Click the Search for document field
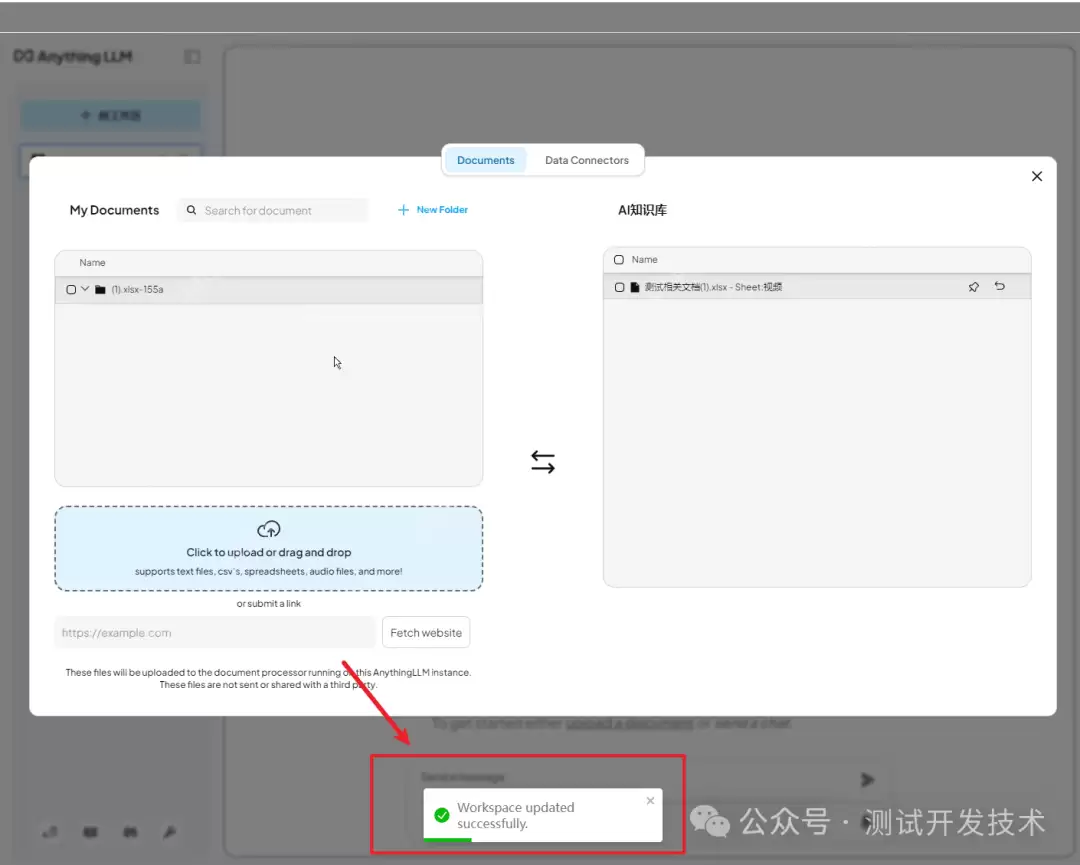 coord(272,210)
